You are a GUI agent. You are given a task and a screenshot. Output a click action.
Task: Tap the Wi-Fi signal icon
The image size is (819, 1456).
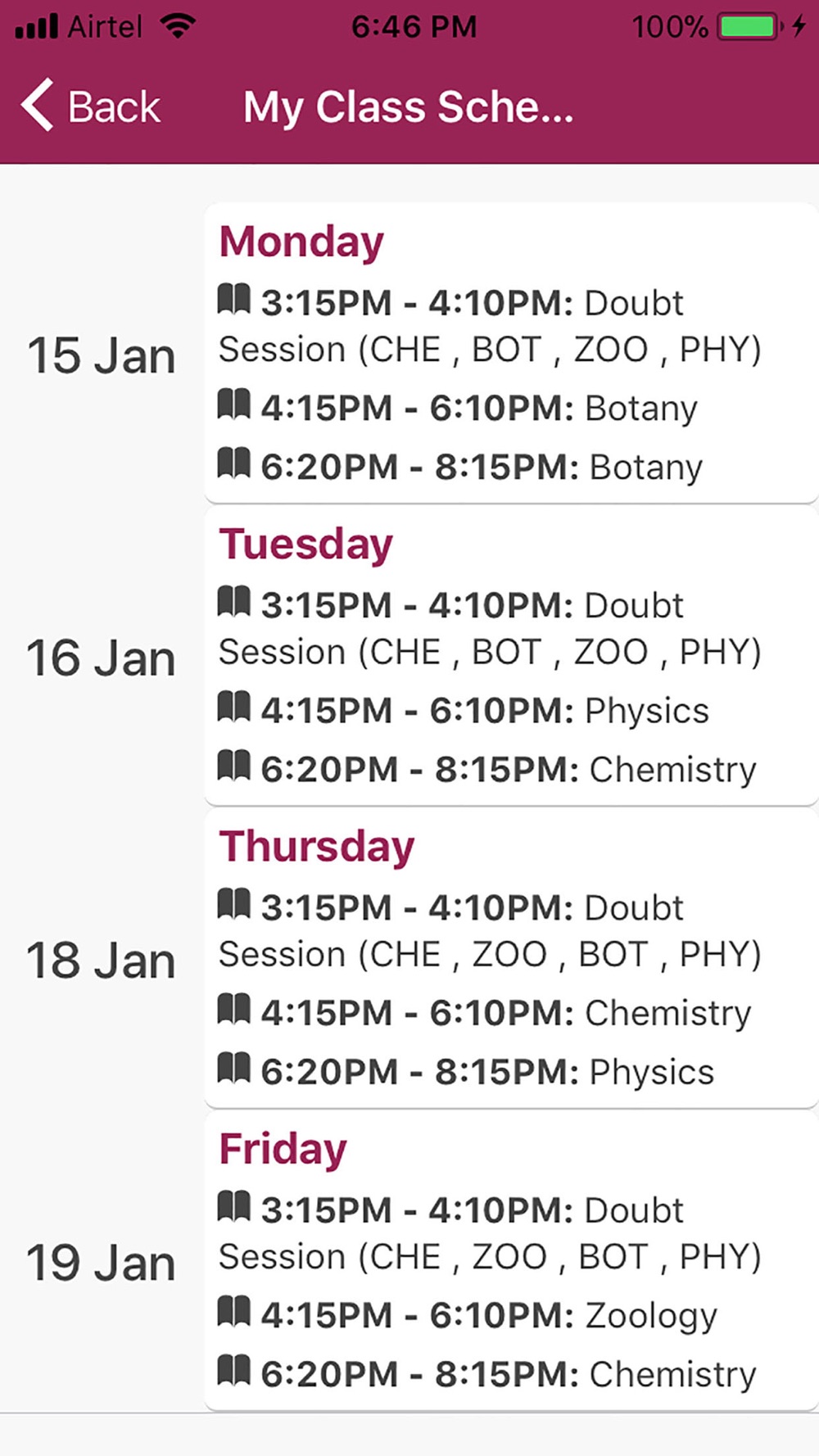pyautogui.click(x=178, y=26)
